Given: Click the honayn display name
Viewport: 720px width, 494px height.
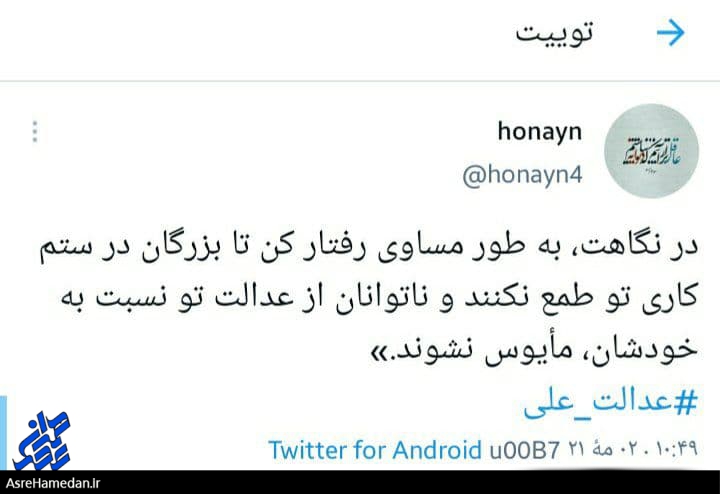Looking at the screenshot, I should point(540,132).
